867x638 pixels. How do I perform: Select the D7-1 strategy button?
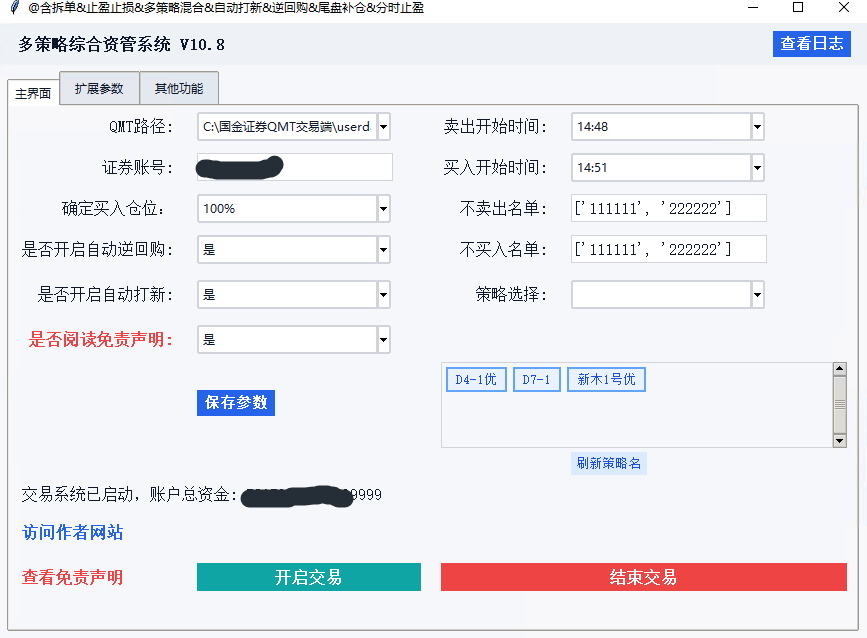click(x=536, y=379)
